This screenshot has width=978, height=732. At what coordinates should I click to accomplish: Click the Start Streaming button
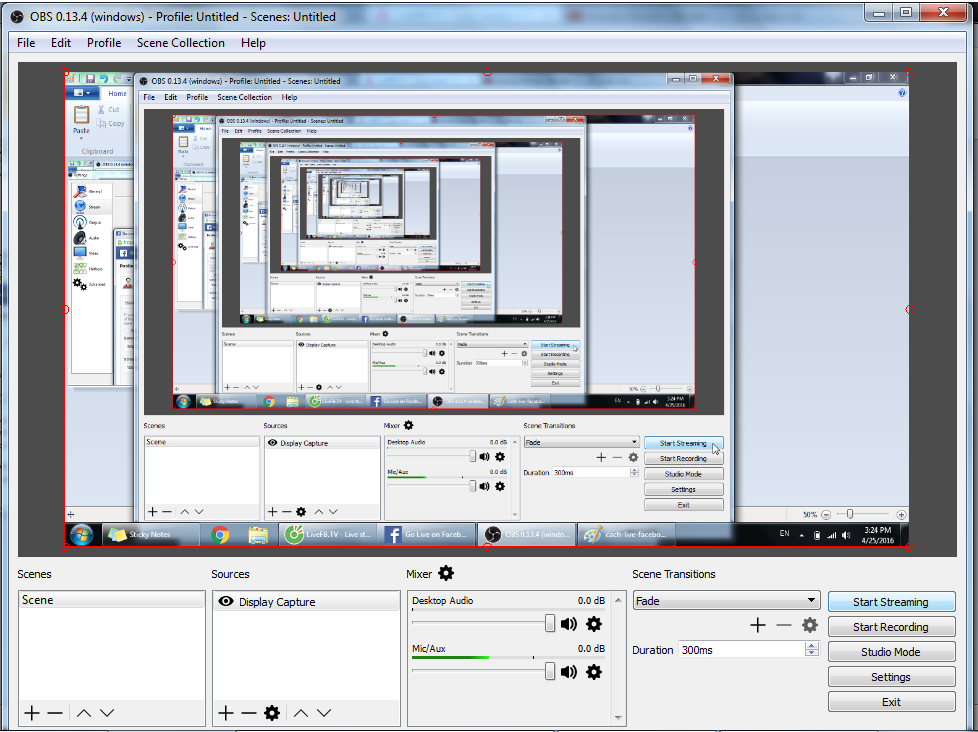click(890, 602)
